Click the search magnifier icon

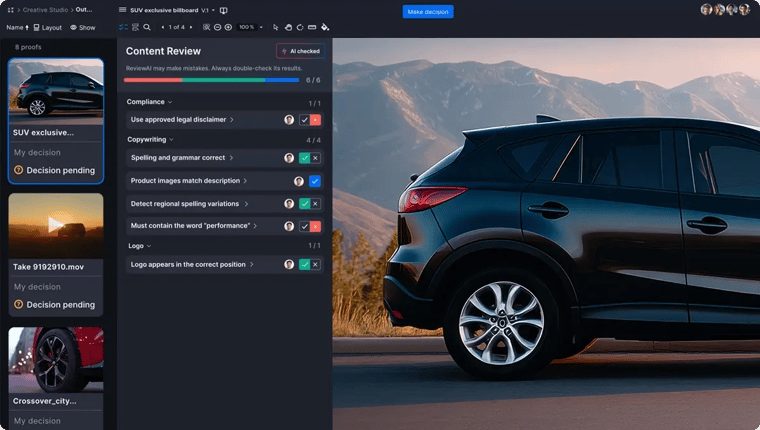point(147,27)
